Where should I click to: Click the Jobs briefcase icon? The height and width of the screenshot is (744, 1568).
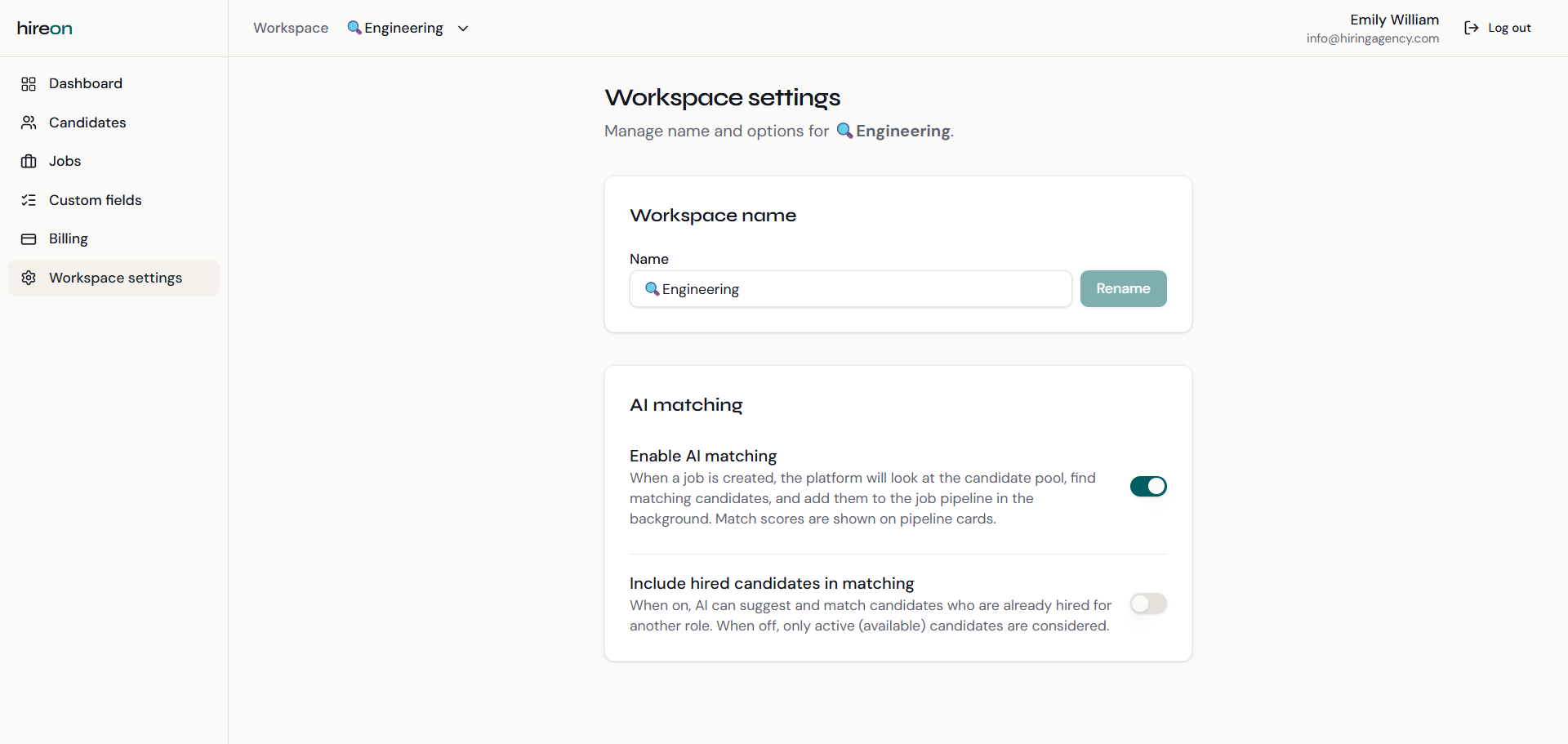point(29,162)
